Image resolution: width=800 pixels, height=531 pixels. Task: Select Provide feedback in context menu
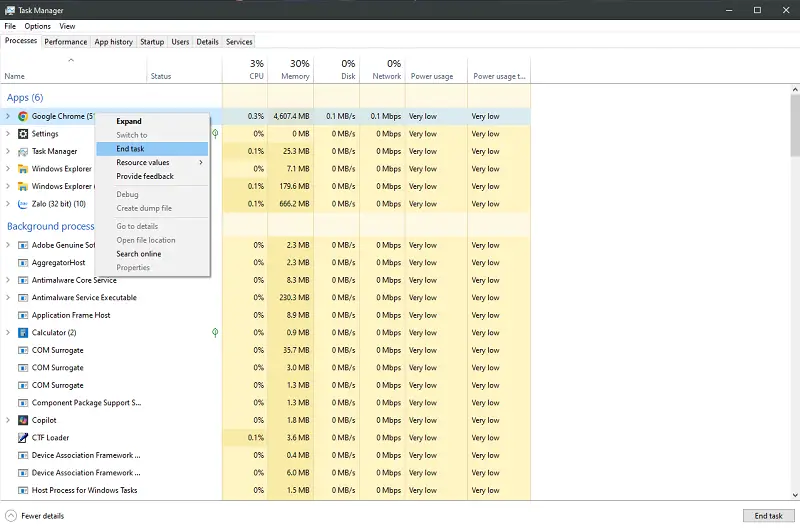pyautogui.click(x=152, y=176)
